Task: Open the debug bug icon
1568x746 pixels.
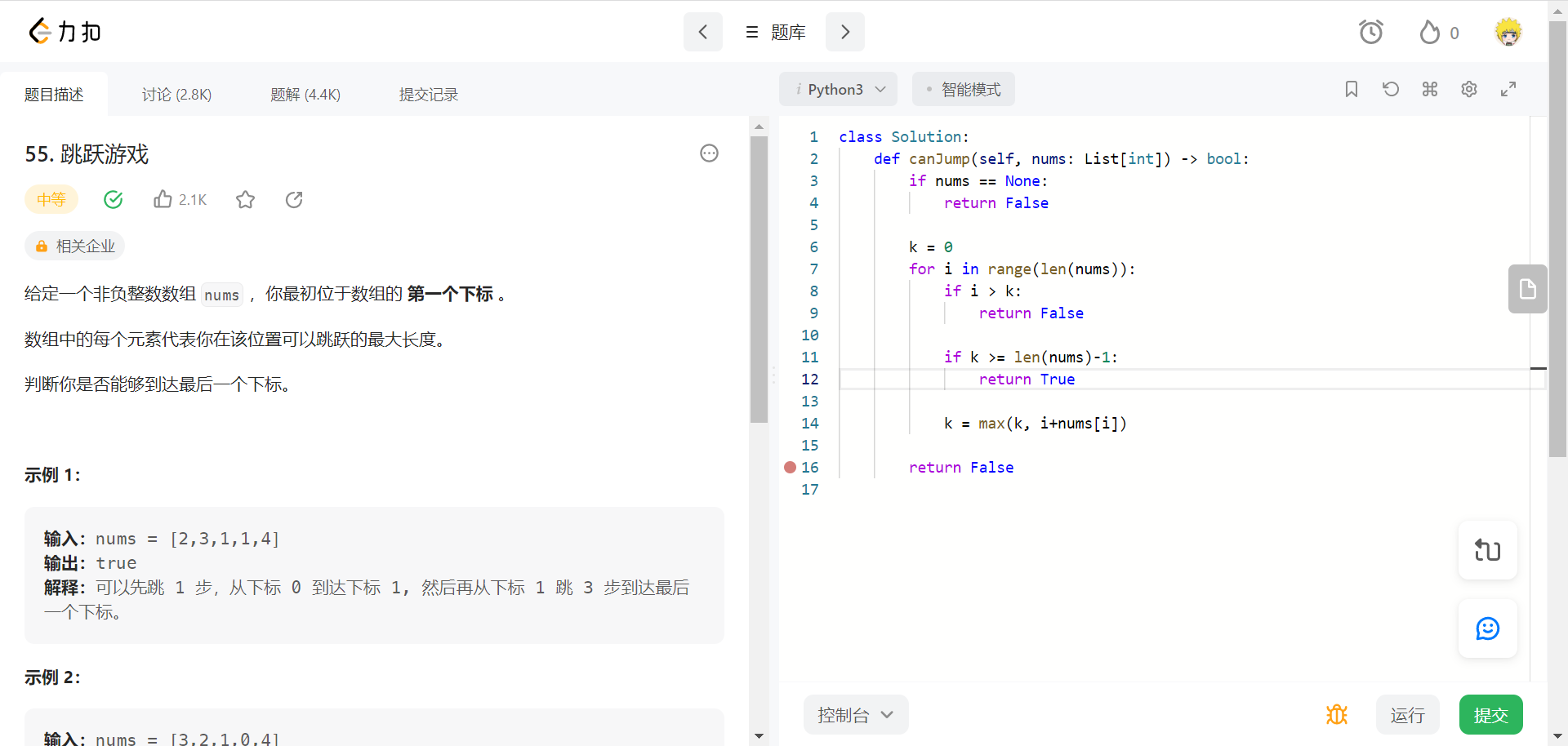Action: (x=1337, y=715)
